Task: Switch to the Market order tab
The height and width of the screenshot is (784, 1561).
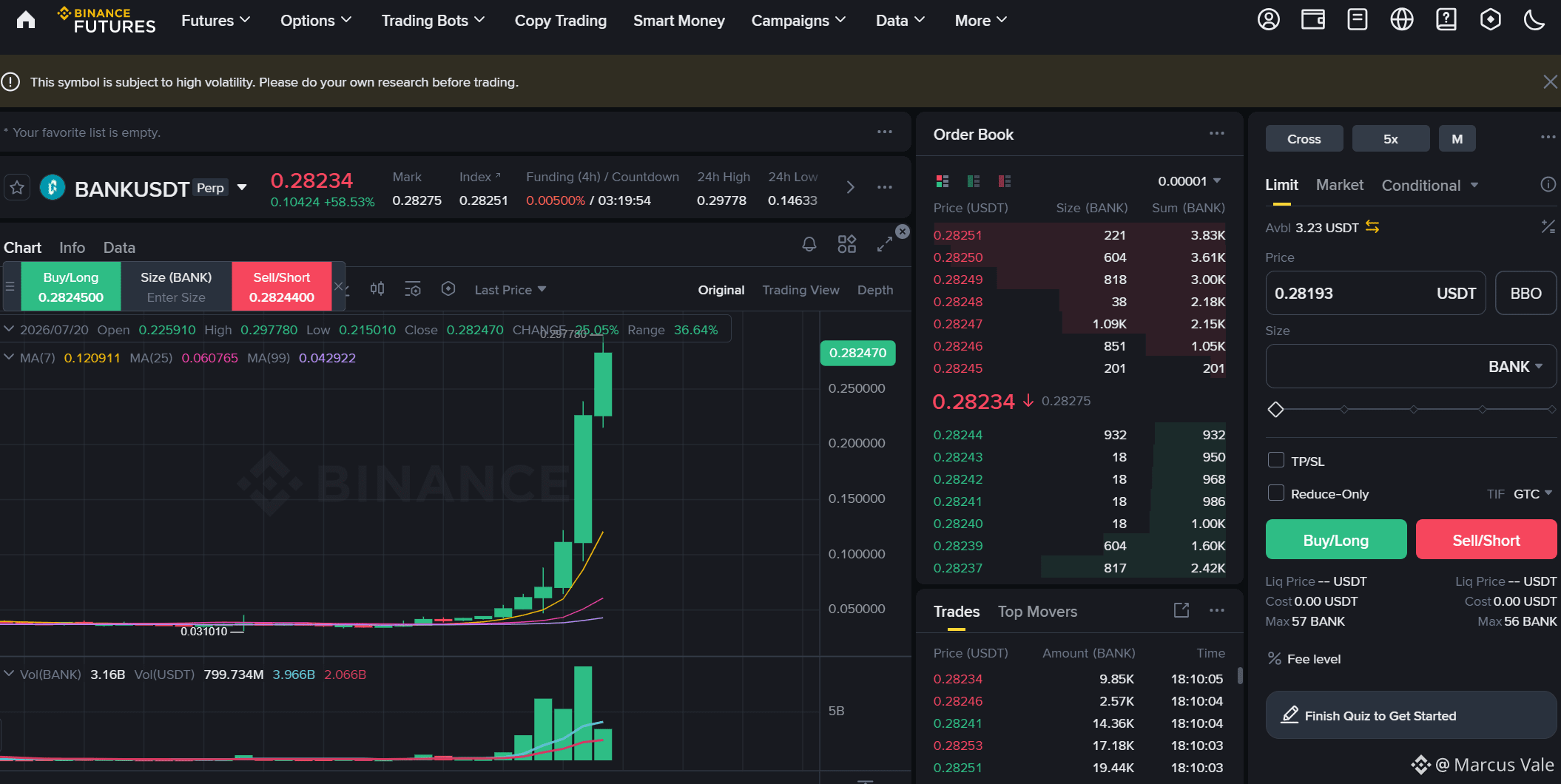Action: click(x=1340, y=185)
